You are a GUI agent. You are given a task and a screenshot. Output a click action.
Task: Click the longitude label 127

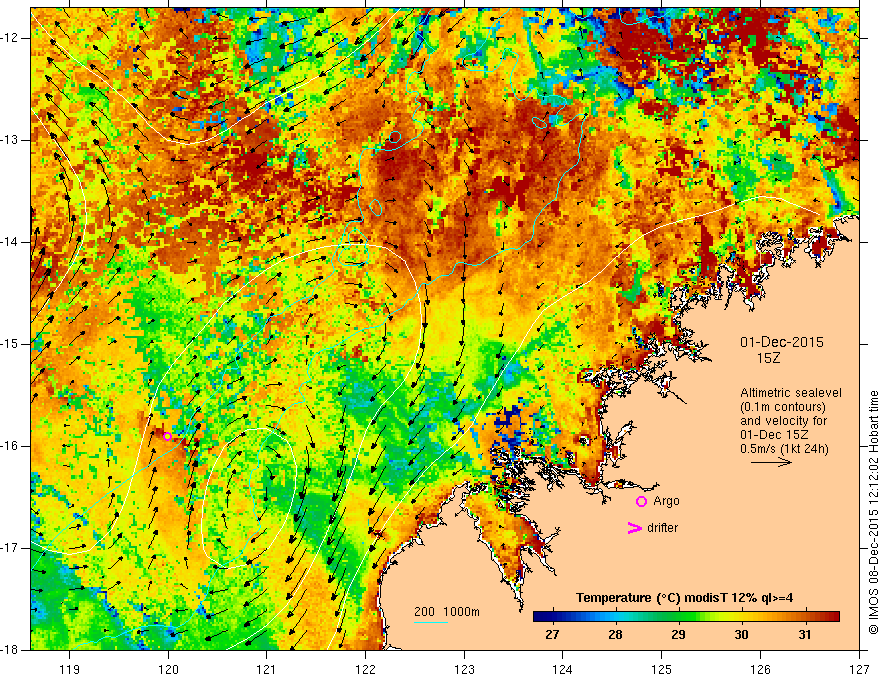tap(859, 669)
